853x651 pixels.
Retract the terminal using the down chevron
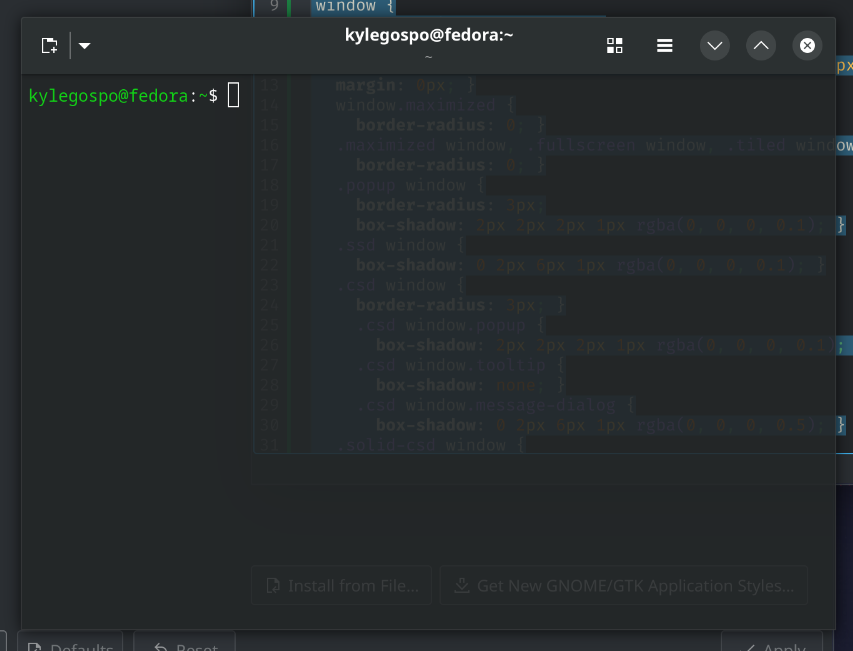point(714,45)
